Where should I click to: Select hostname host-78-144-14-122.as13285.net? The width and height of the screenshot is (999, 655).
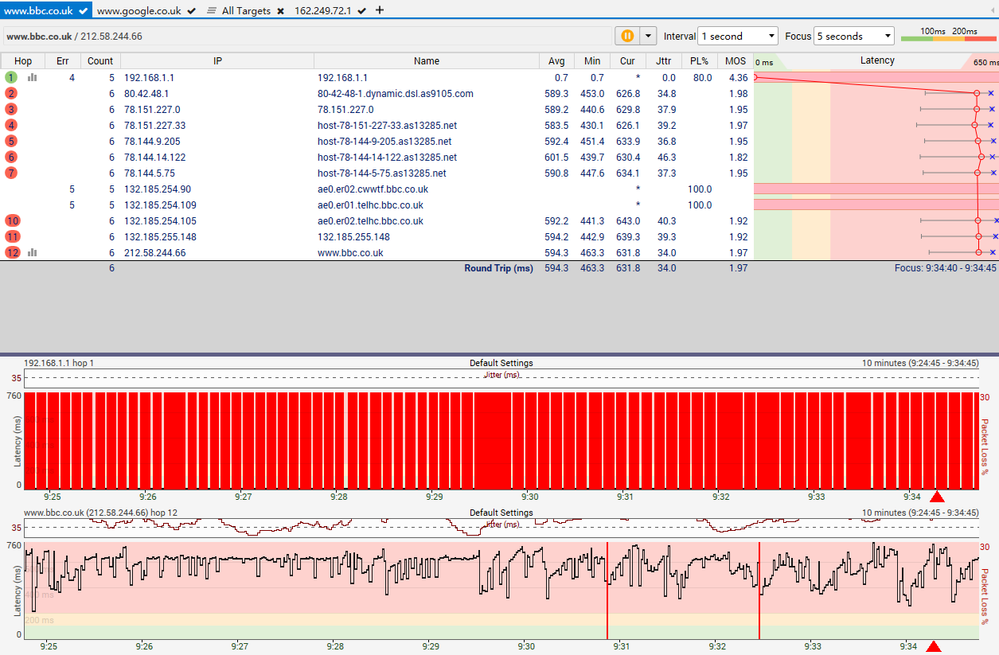pyautogui.click(x=387, y=157)
